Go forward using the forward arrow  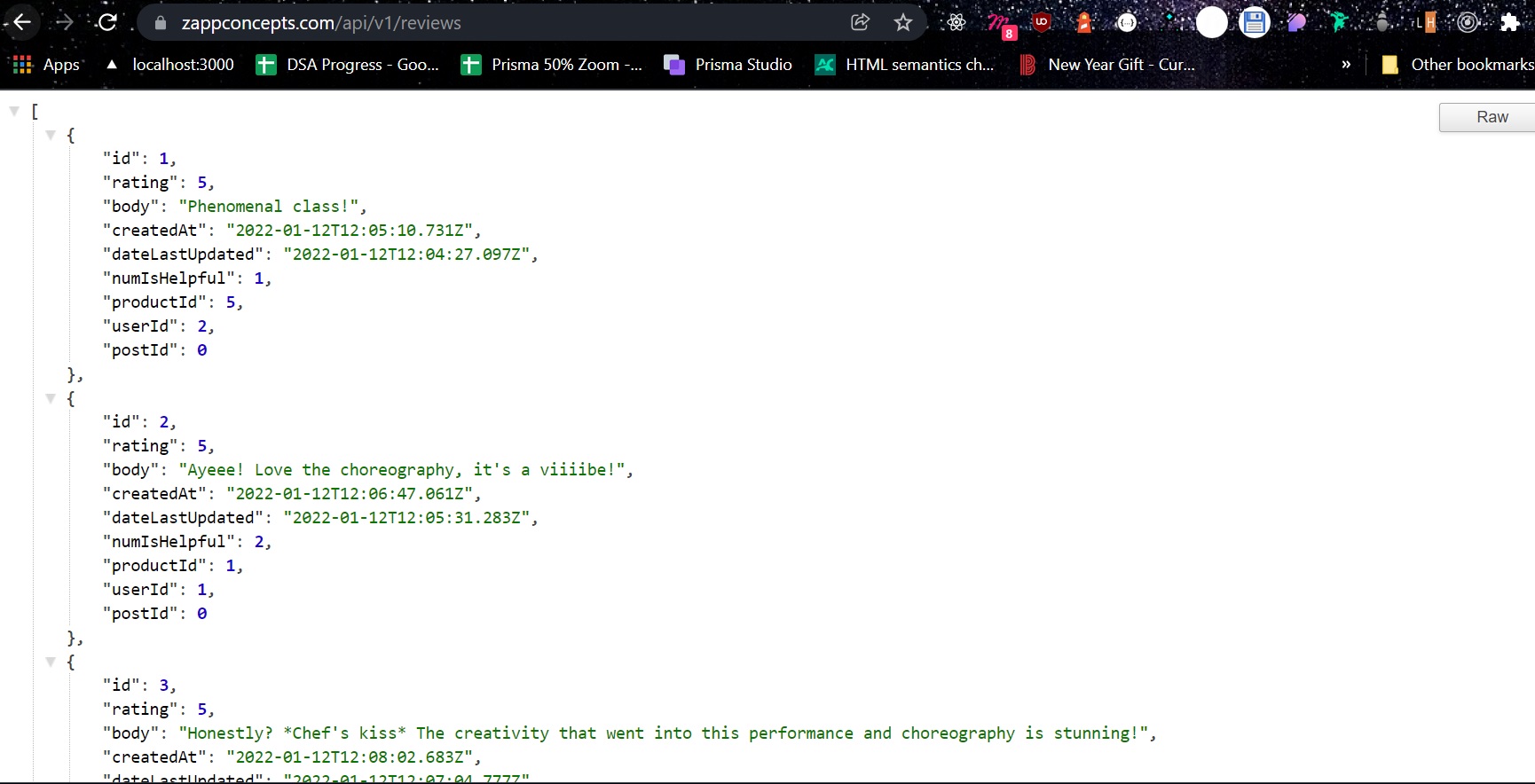coord(65,22)
